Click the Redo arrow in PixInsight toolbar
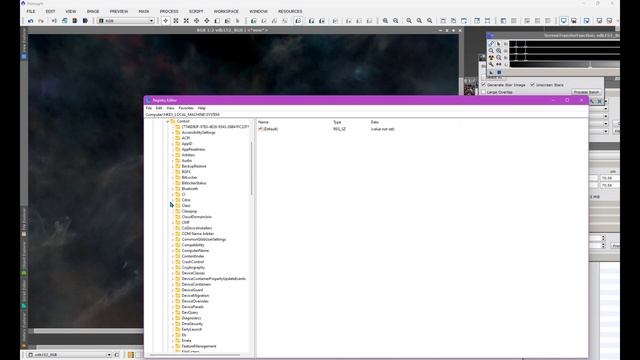 pos(41,21)
